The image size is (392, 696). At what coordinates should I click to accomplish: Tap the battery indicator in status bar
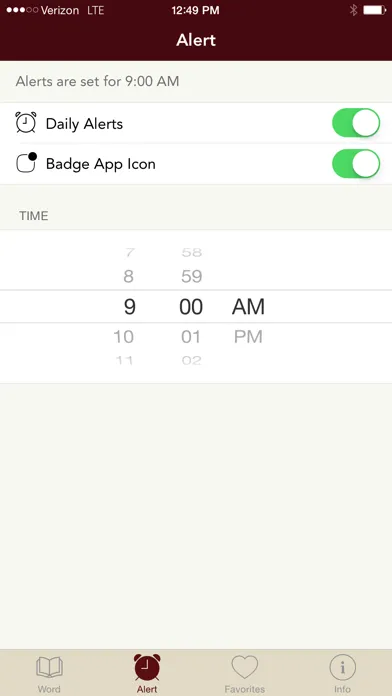[x=374, y=10]
